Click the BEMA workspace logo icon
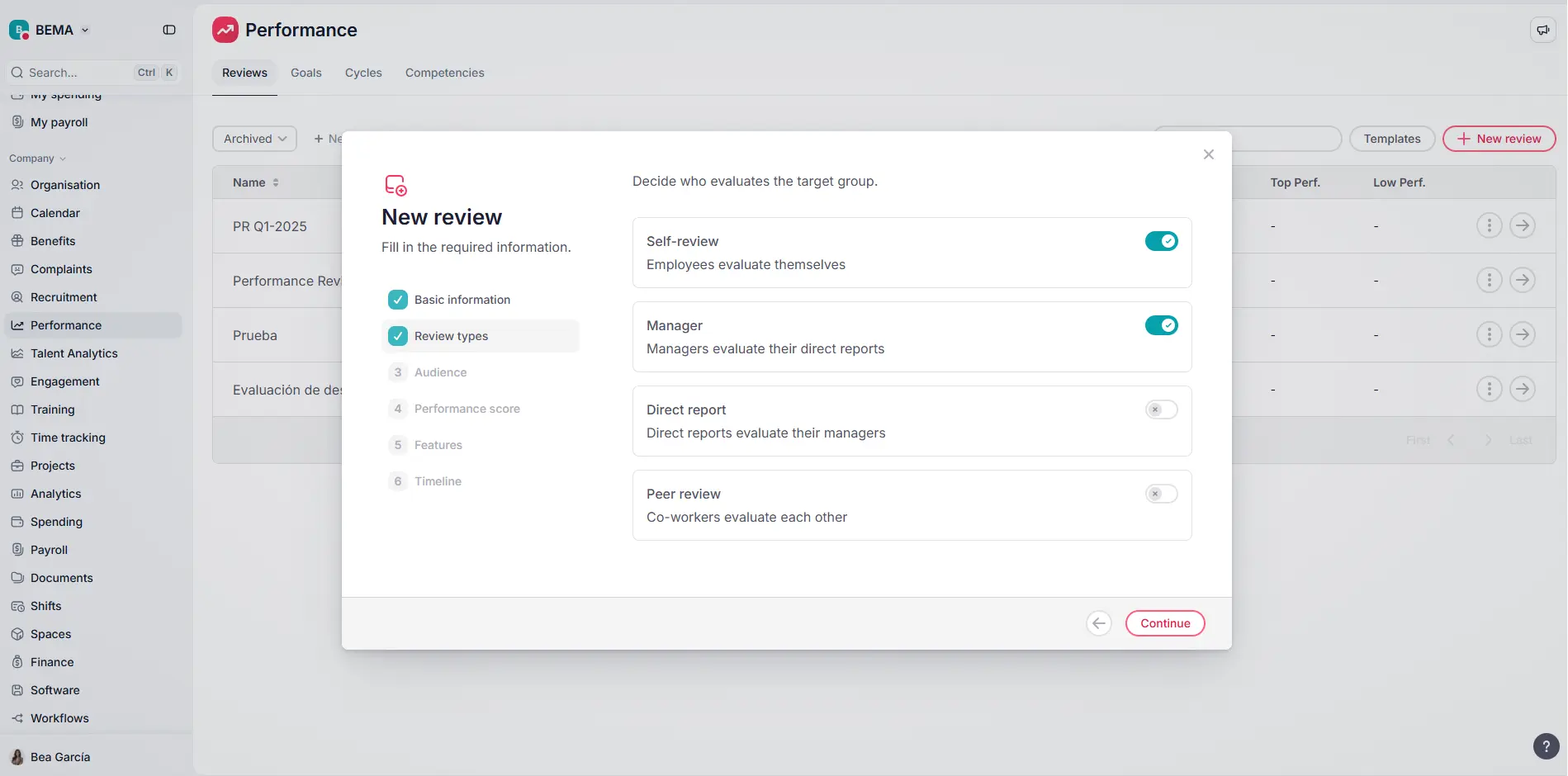Viewport: 1568px width, 776px height. (x=18, y=29)
